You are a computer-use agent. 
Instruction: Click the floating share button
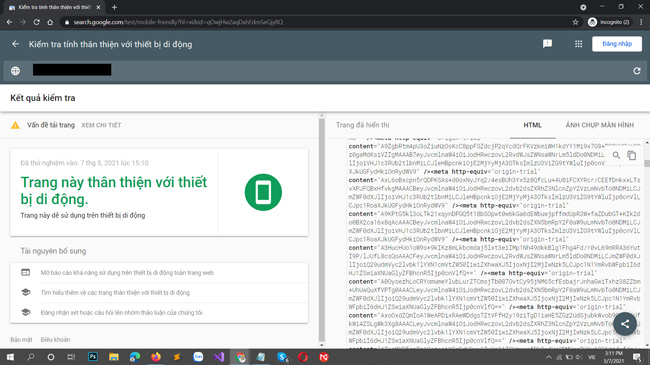[x=625, y=324]
